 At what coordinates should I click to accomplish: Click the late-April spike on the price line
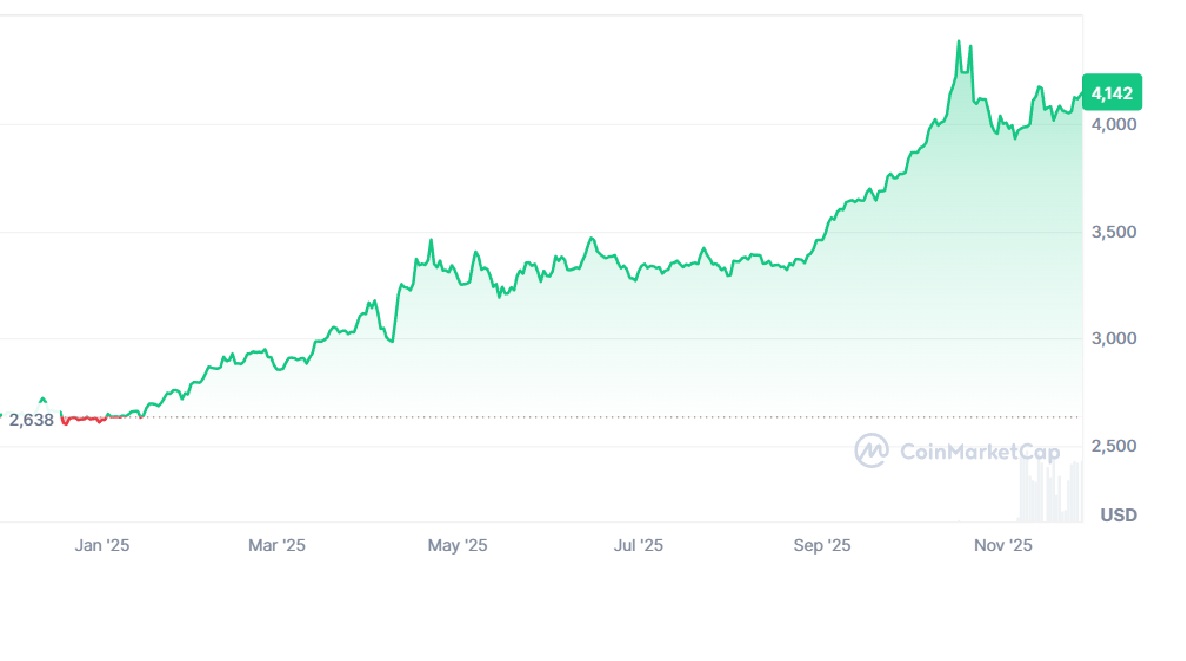(x=430, y=241)
